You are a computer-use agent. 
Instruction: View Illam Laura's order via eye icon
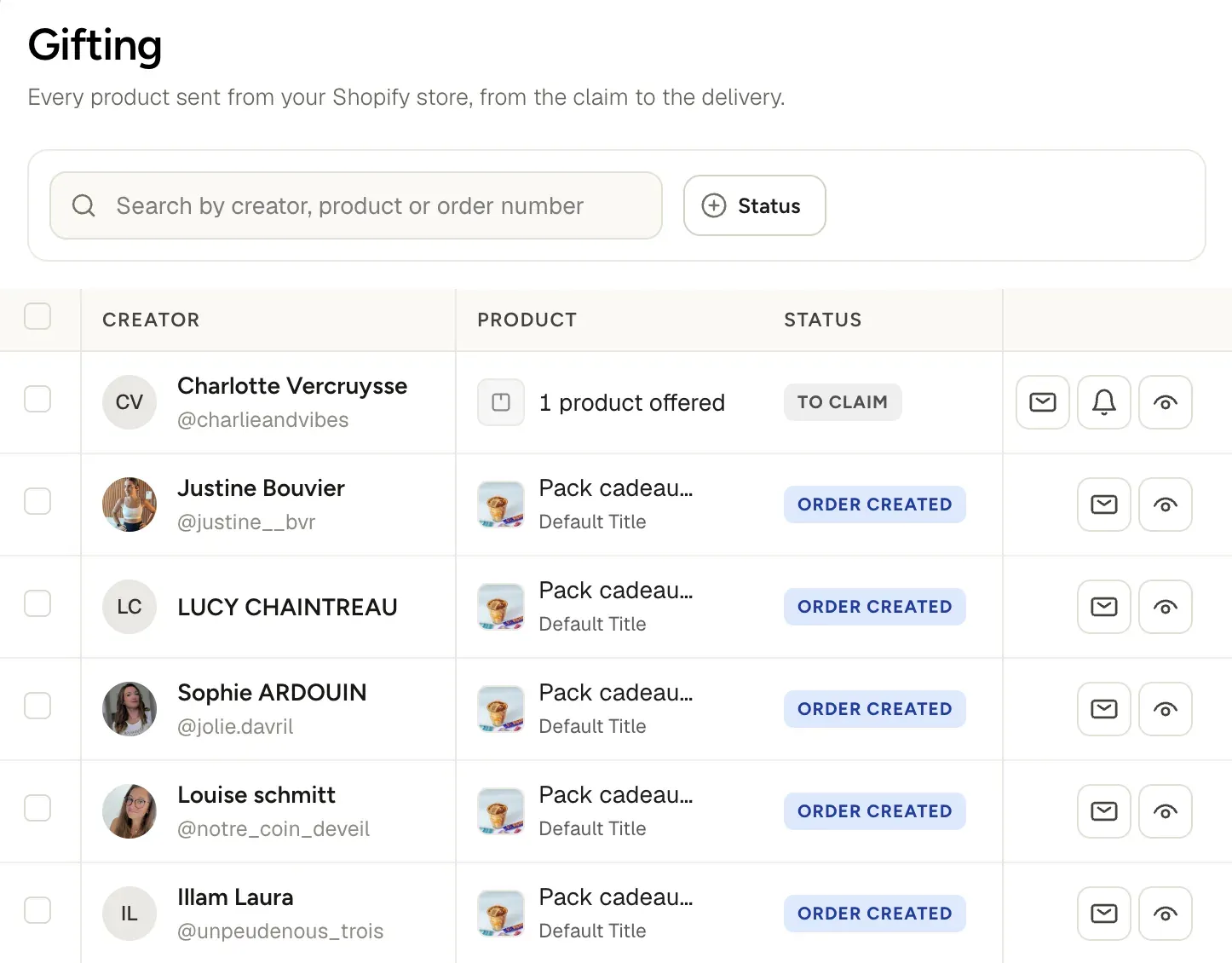point(1166,914)
